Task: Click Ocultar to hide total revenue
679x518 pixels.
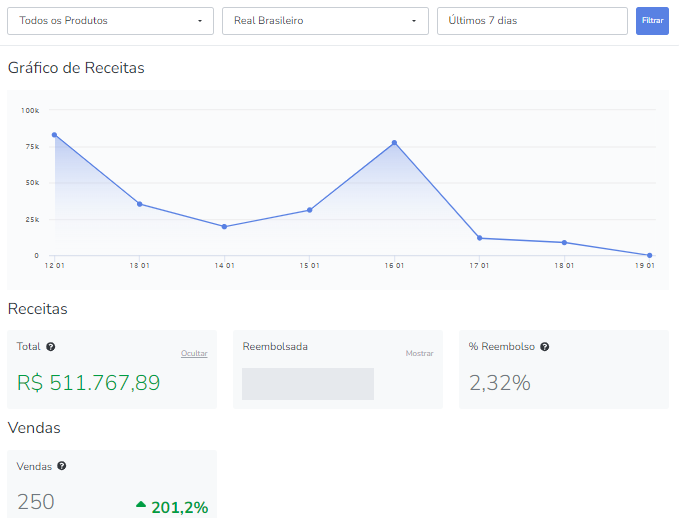Action: coord(194,353)
